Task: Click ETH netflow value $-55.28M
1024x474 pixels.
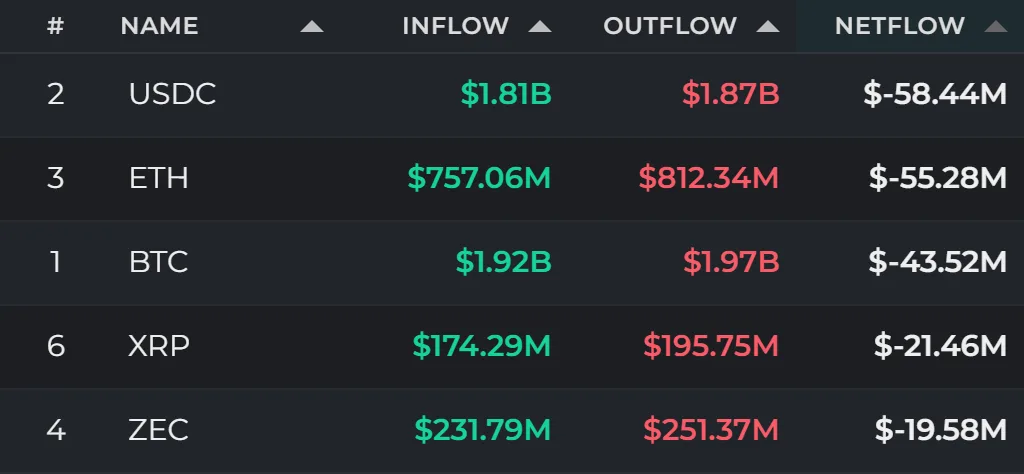Action: [938, 178]
